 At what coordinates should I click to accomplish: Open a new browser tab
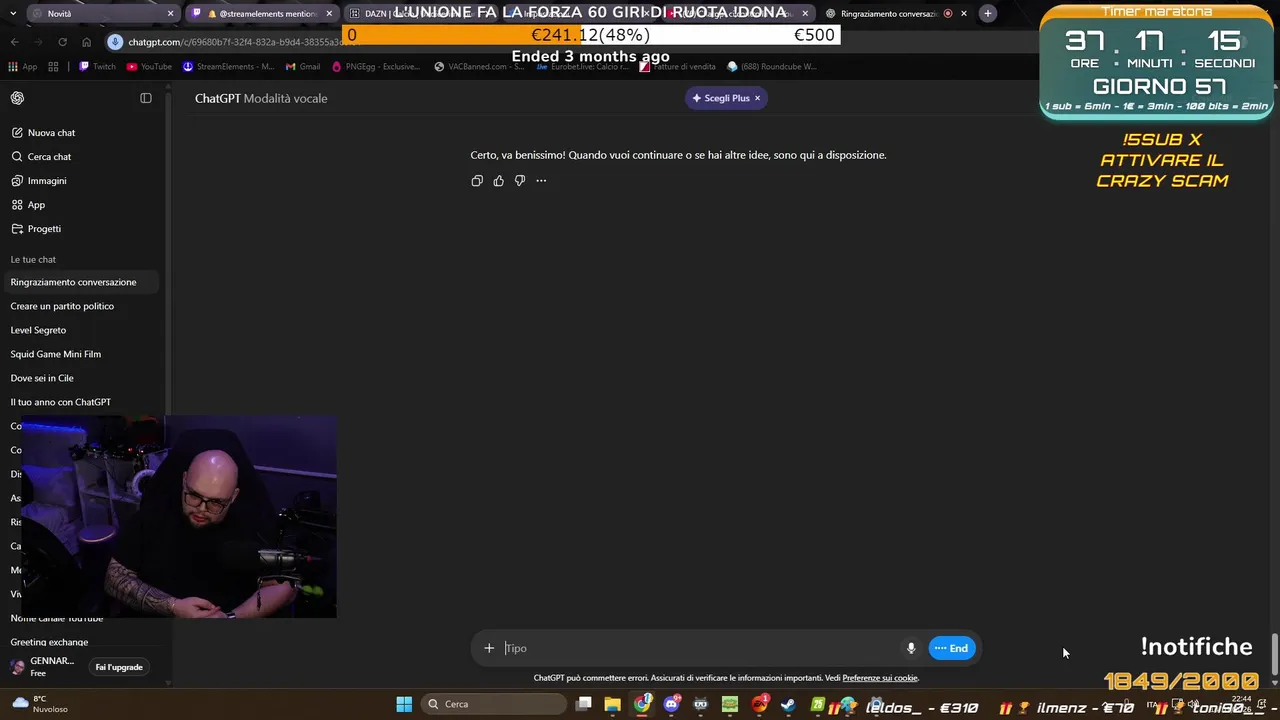click(988, 14)
